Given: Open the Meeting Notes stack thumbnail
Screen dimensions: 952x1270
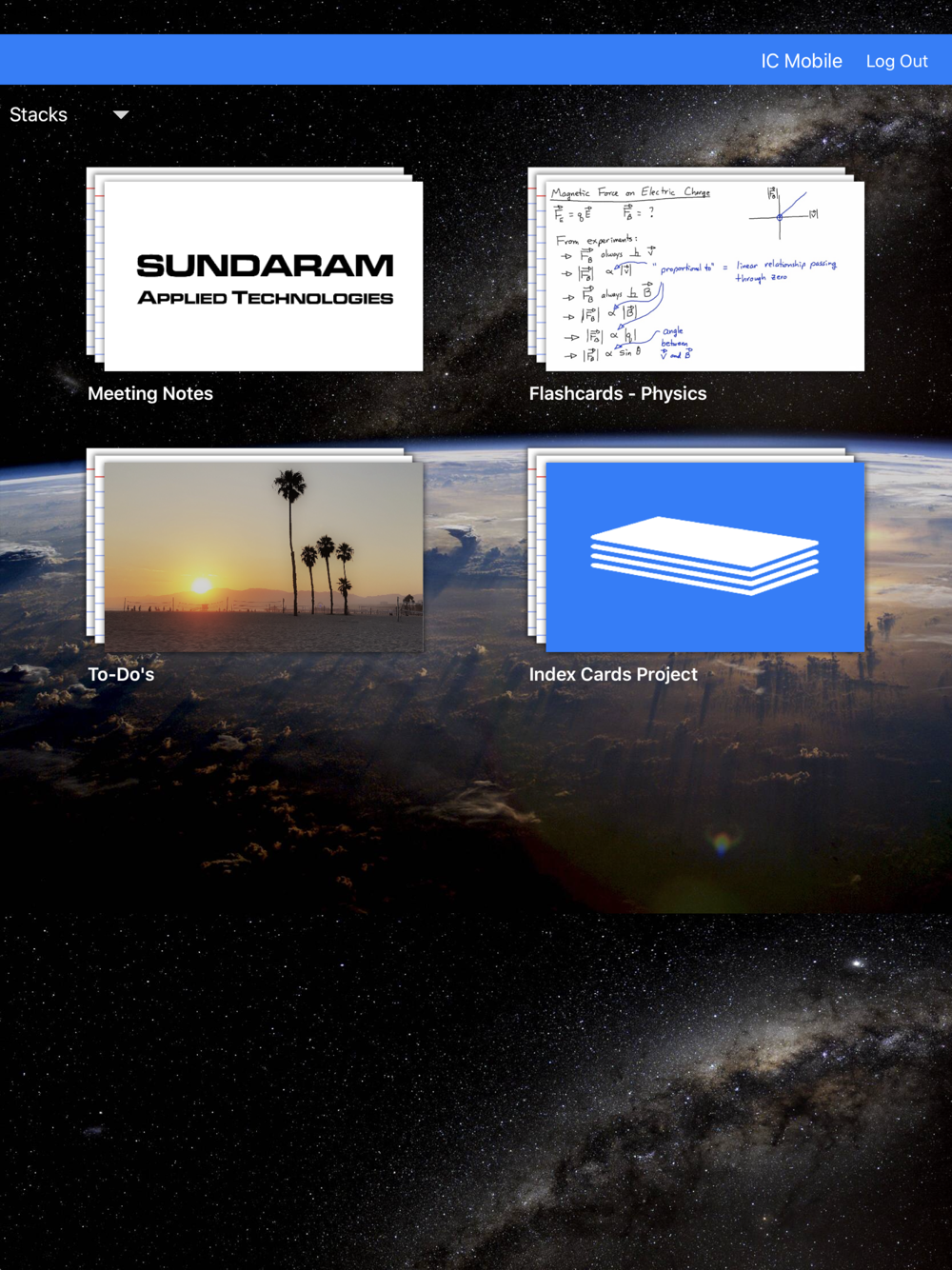Looking at the screenshot, I should click(x=255, y=269).
